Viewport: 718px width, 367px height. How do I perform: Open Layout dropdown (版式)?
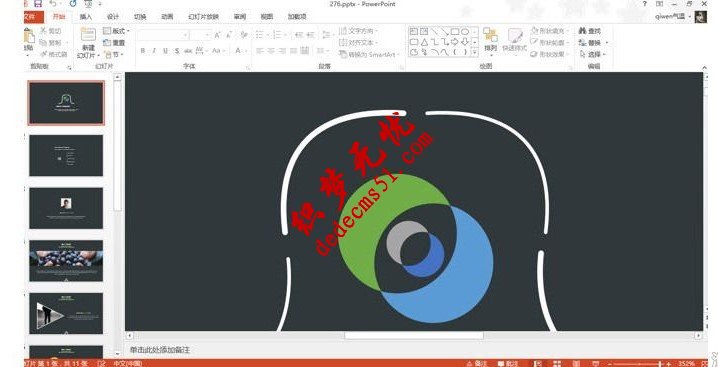click(x=116, y=31)
